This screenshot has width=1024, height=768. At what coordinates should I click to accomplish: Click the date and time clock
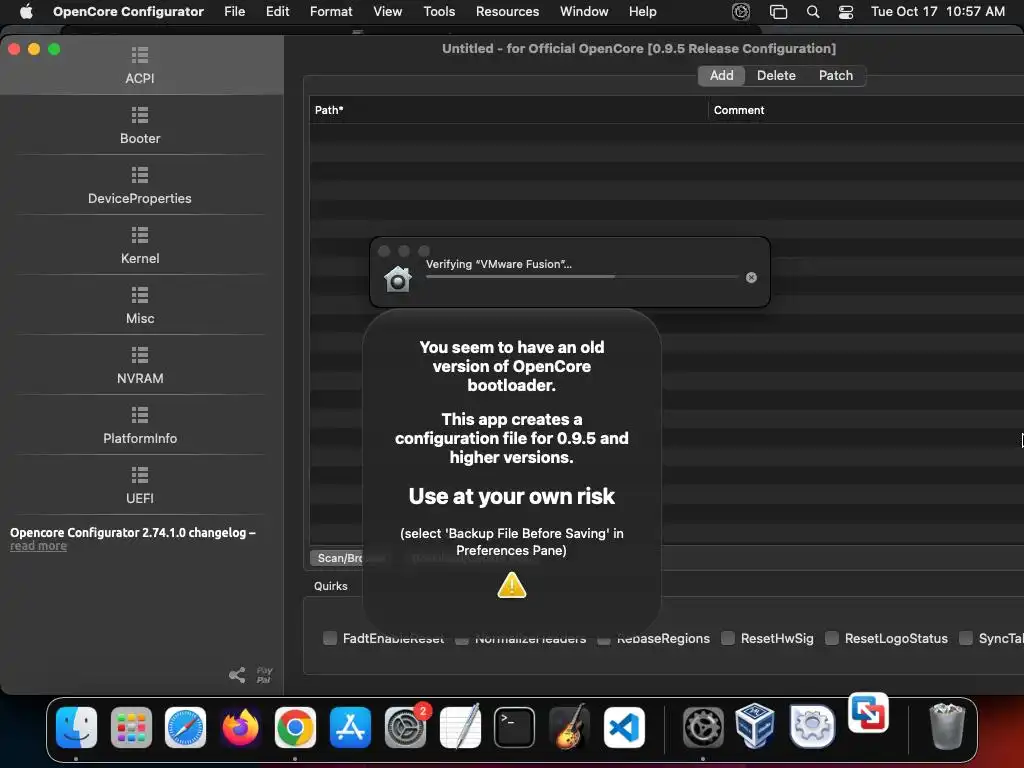point(937,12)
